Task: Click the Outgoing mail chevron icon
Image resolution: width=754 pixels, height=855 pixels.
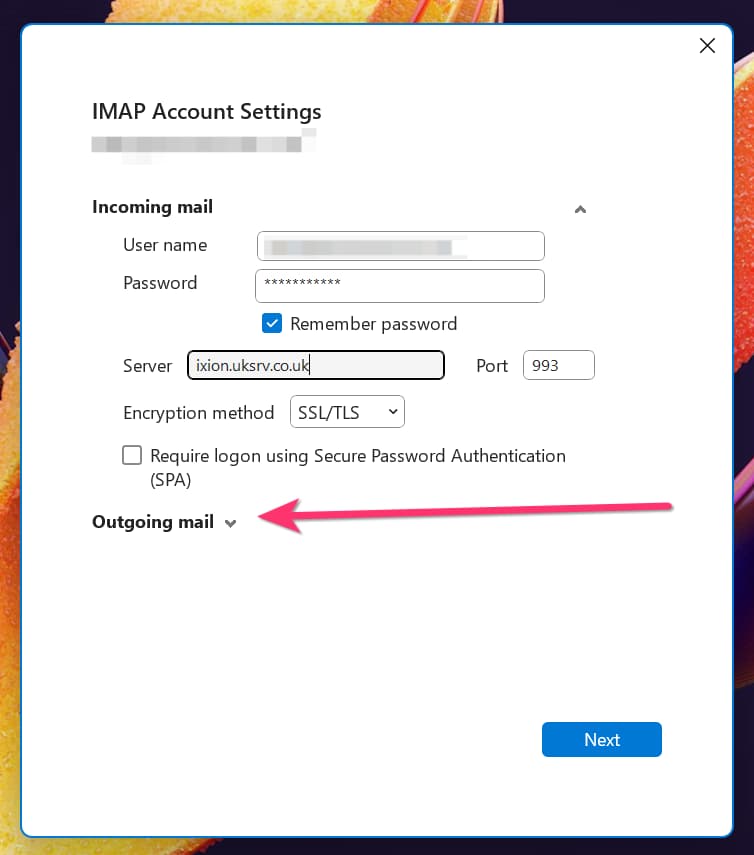Action: point(231,523)
